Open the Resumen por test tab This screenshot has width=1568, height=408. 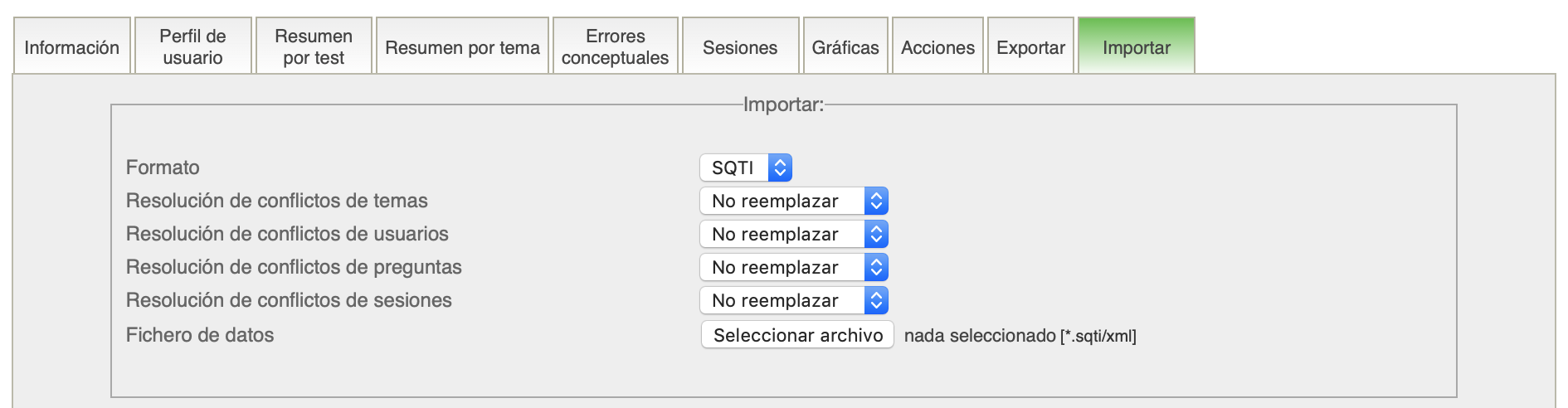click(x=314, y=47)
